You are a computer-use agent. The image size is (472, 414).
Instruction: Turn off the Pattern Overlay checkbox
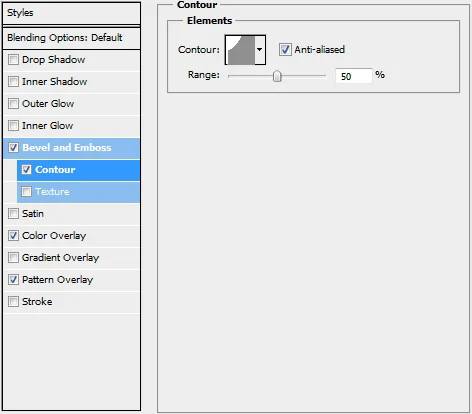13,280
